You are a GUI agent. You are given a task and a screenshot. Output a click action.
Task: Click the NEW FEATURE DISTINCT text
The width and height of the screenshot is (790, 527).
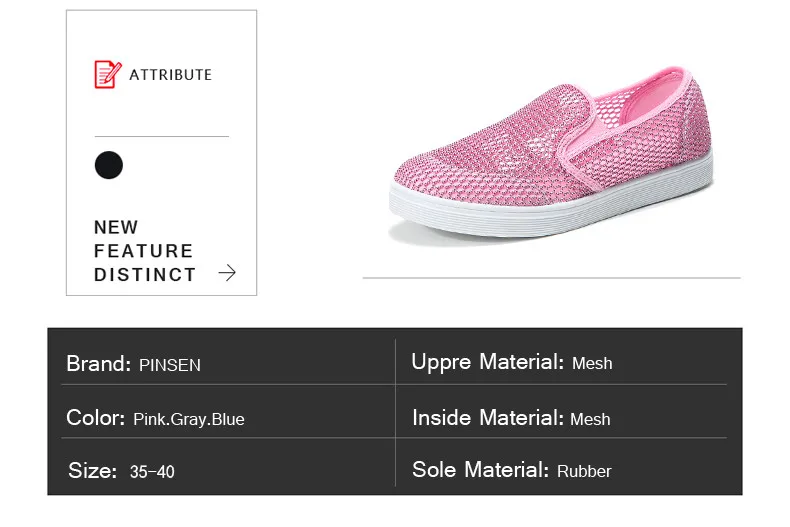click(144, 251)
